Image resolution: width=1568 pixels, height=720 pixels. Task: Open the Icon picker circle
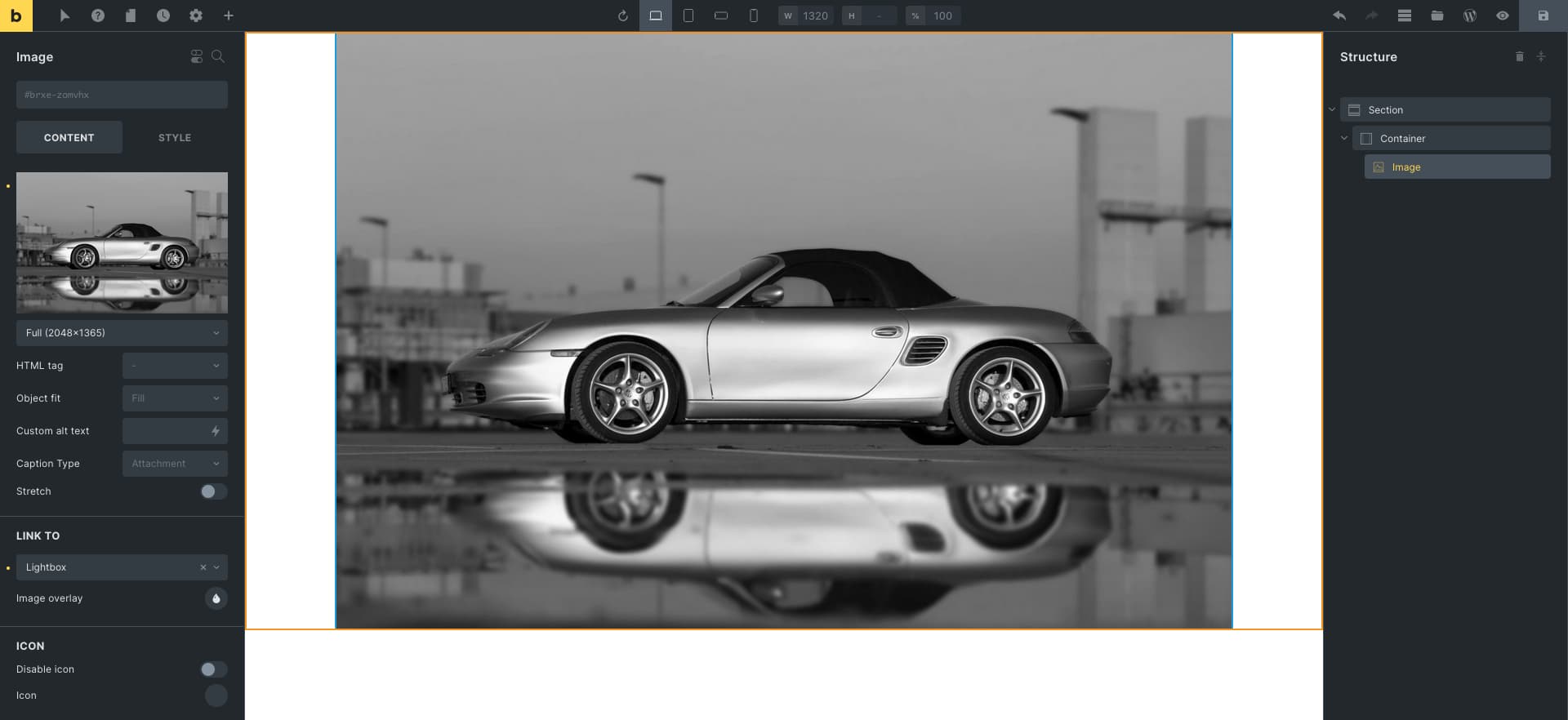tap(216, 696)
